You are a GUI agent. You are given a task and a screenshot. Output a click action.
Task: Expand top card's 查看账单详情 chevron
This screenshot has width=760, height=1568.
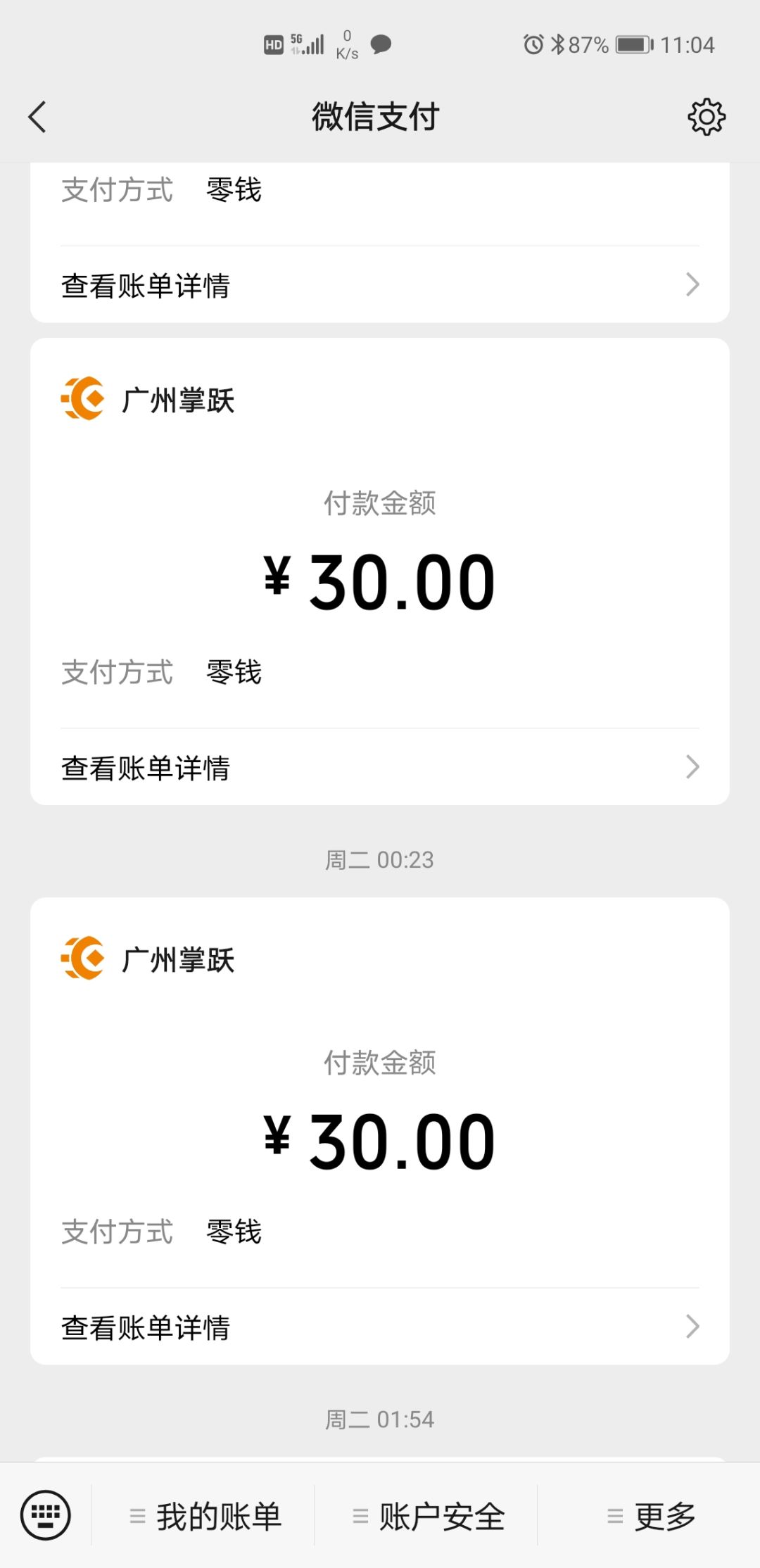pos(692,285)
